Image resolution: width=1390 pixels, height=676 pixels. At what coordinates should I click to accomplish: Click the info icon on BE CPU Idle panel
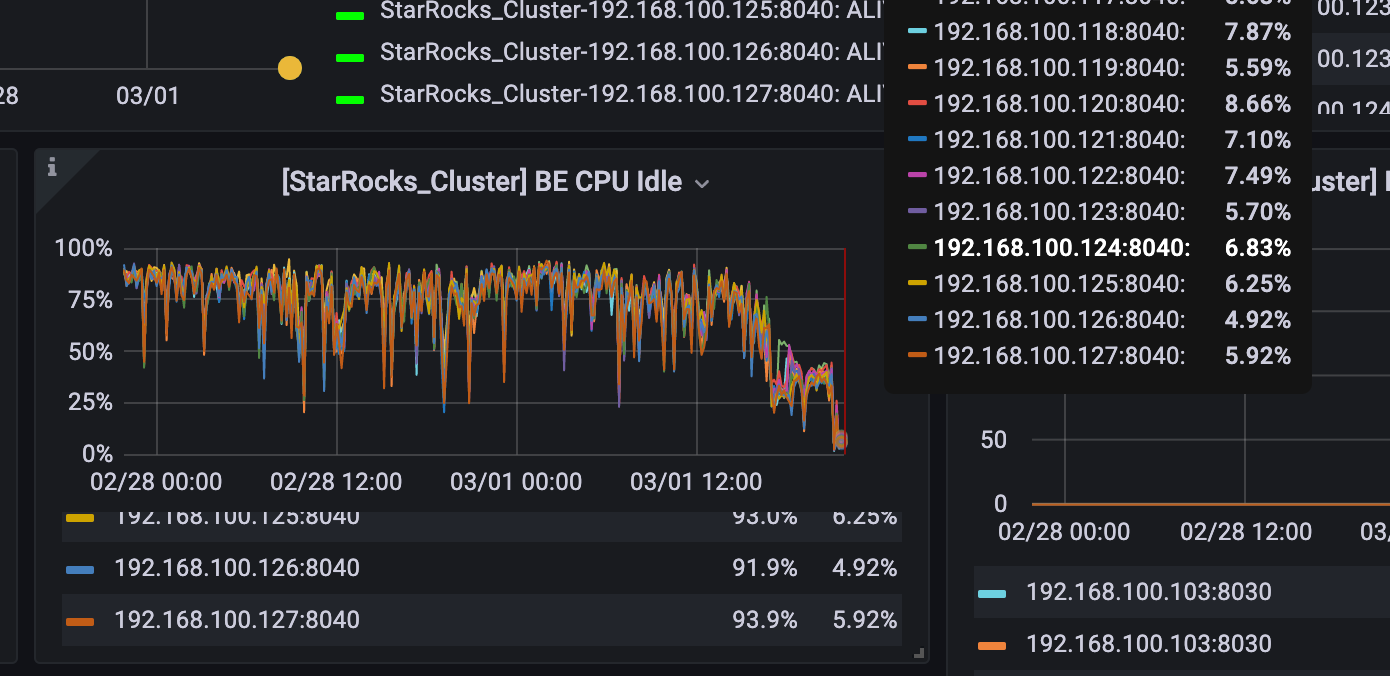click(x=52, y=168)
